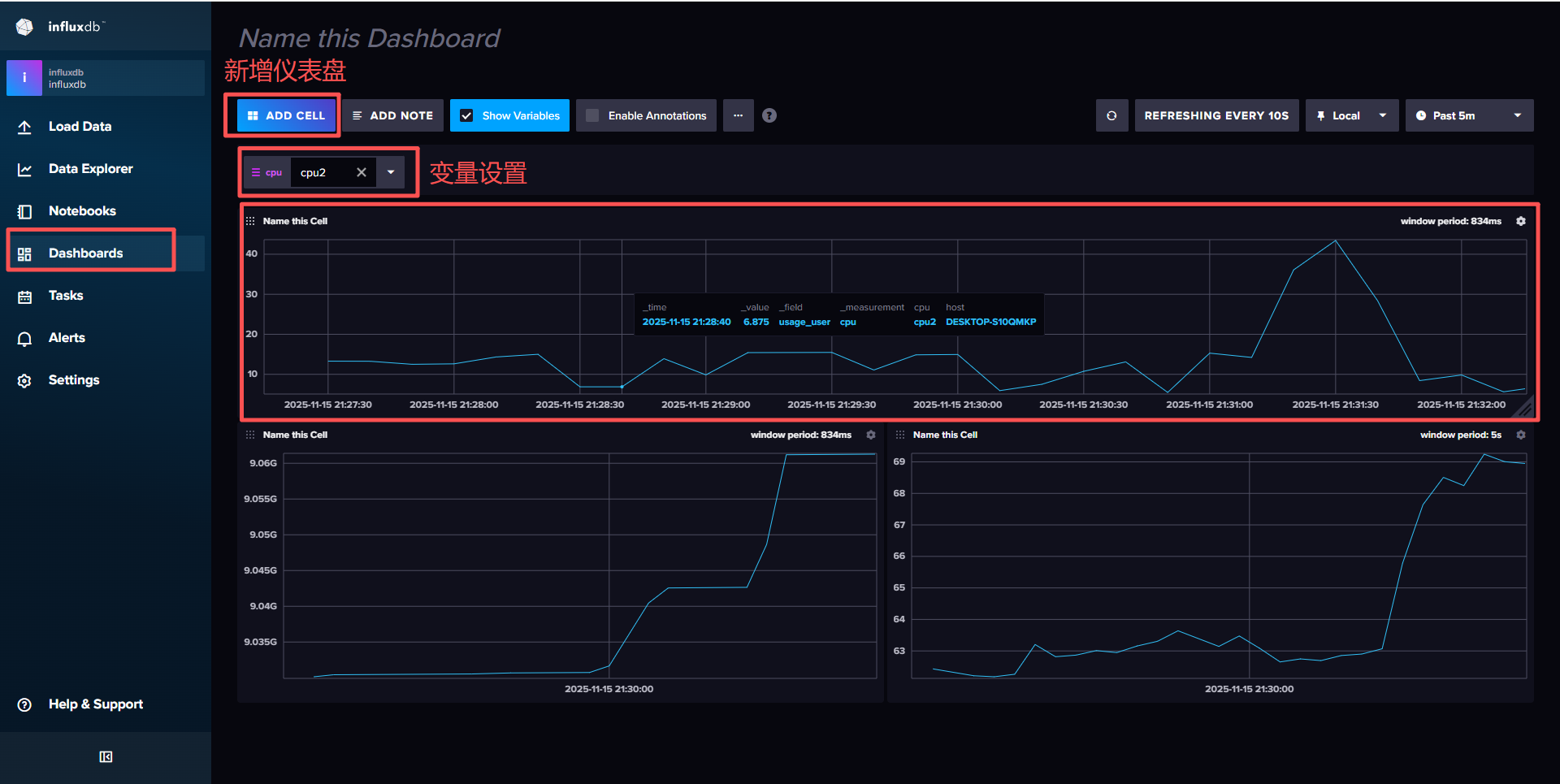Open the Past 5m time range dropdown

[1469, 115]
